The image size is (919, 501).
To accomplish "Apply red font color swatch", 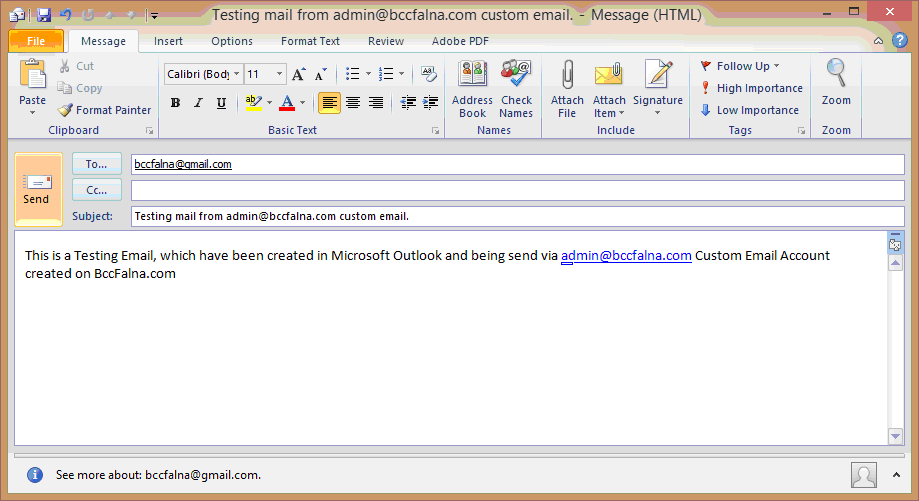I will (287, 103).
